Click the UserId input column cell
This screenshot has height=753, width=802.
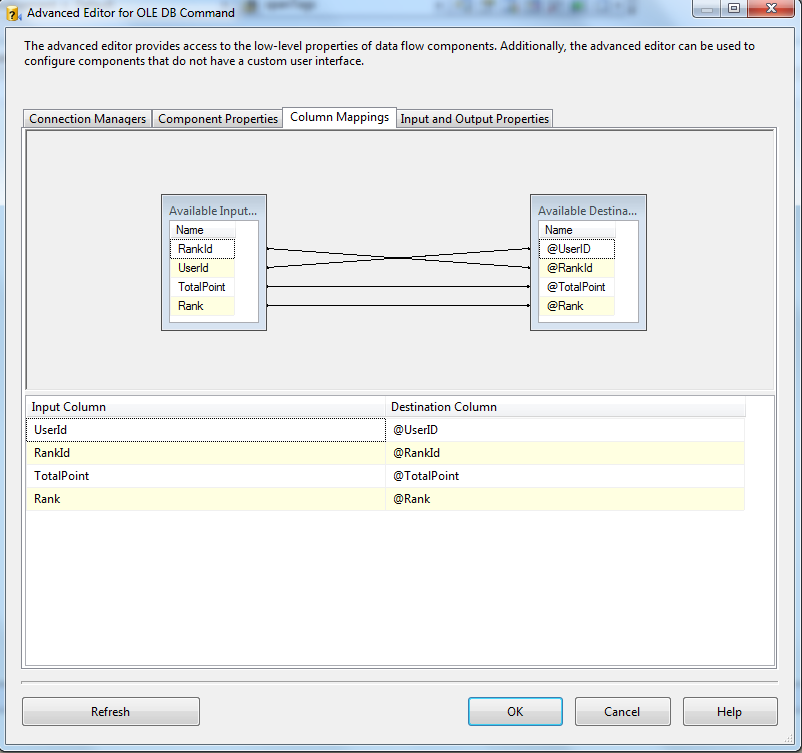coord(206,430)
